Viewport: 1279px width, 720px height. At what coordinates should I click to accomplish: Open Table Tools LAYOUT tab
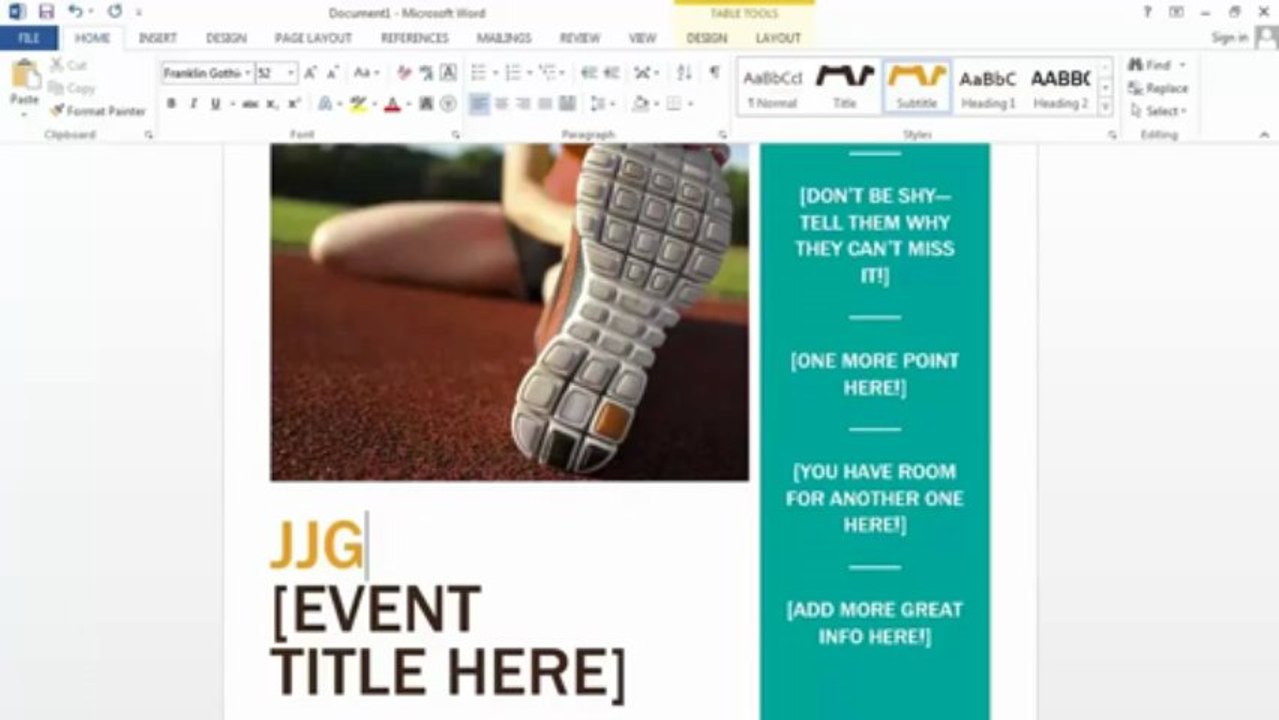pyautogui.click(x=778, y=38)
